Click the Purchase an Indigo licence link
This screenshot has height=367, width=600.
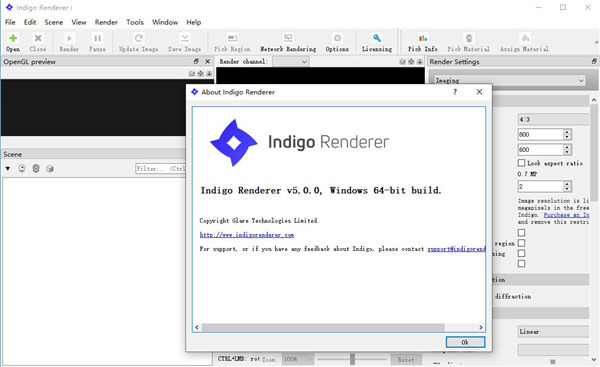566,215
